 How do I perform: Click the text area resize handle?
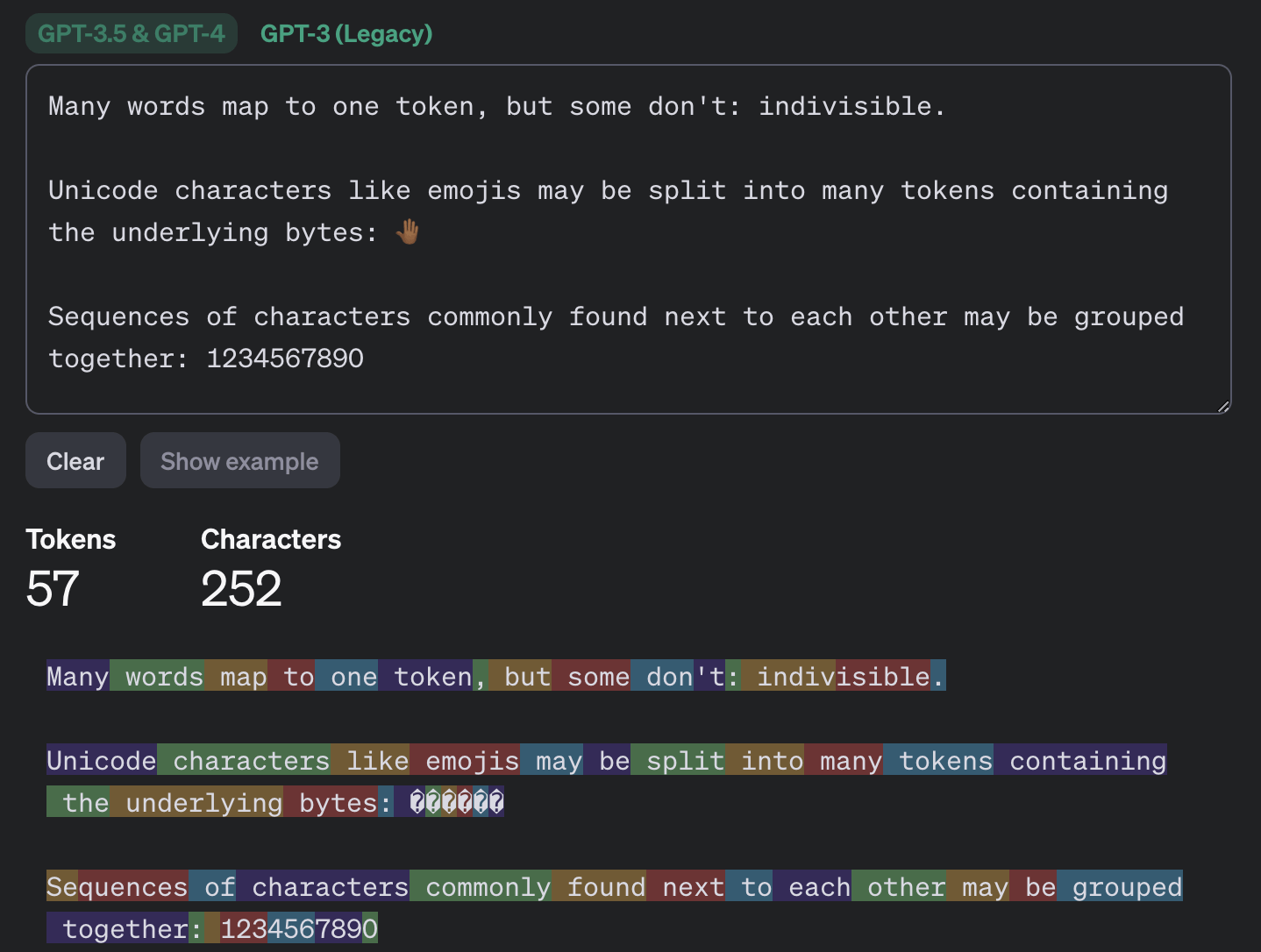pos(1222,406)
